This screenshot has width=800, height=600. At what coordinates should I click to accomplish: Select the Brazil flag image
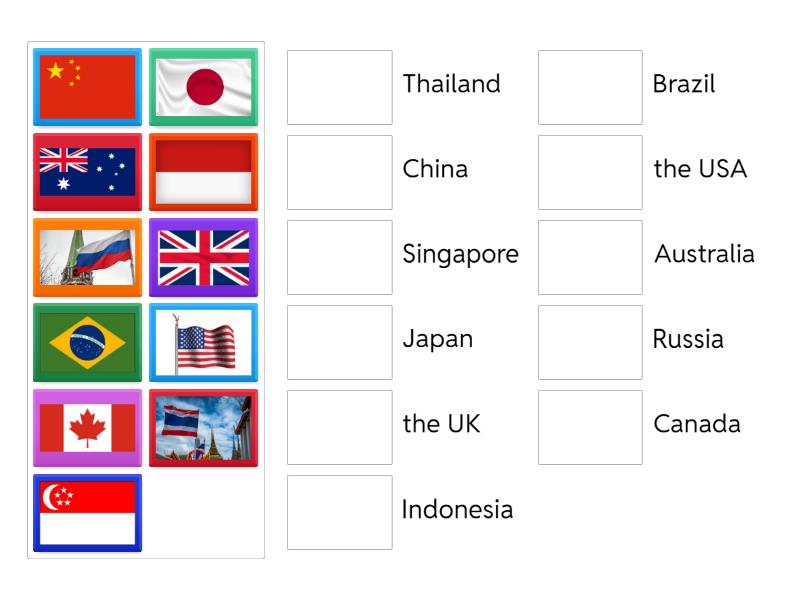point(87,342)
